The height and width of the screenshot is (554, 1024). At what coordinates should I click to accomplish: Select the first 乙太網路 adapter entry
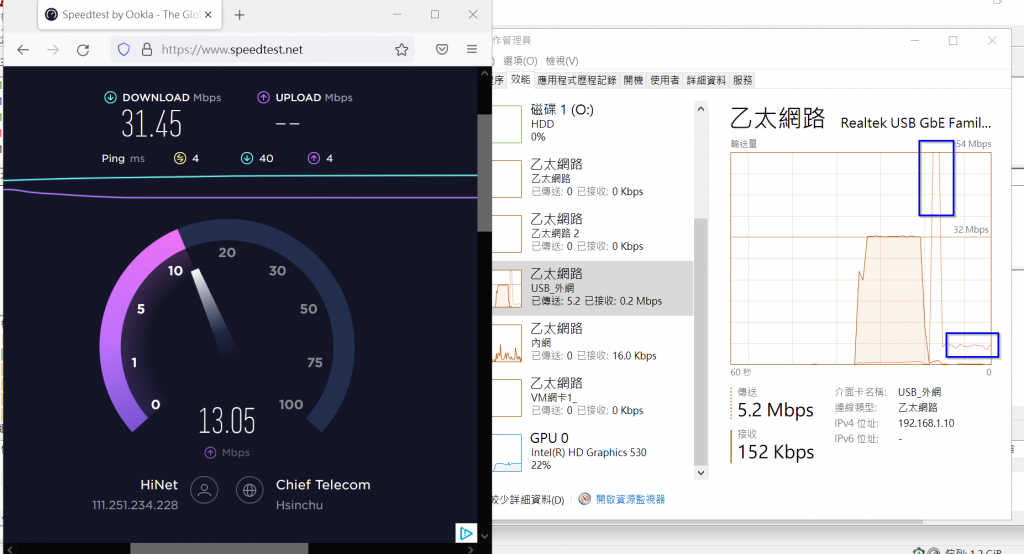click(x=592, y=178)
